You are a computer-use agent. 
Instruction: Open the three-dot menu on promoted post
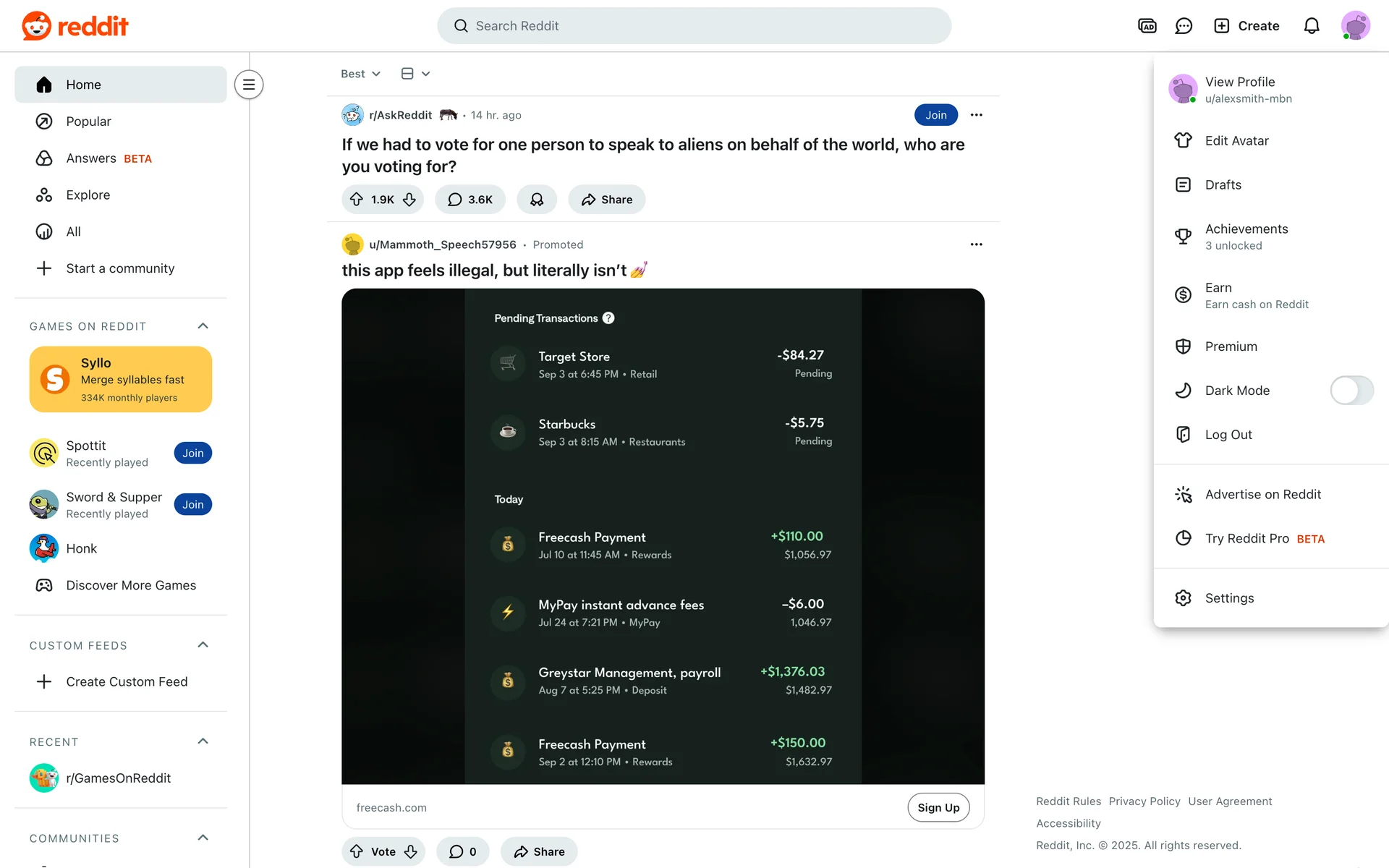coord(976,244)
